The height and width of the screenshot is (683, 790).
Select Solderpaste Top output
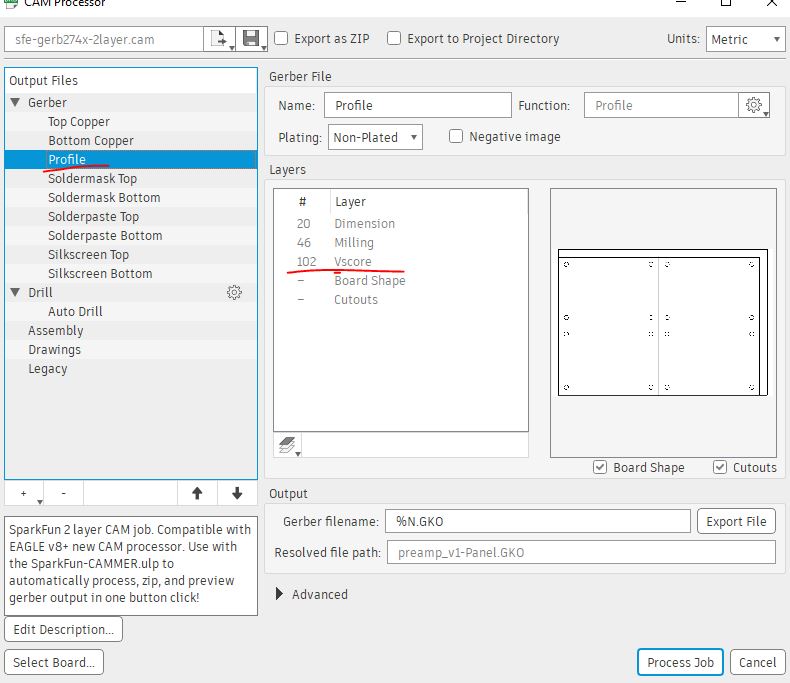93,217
